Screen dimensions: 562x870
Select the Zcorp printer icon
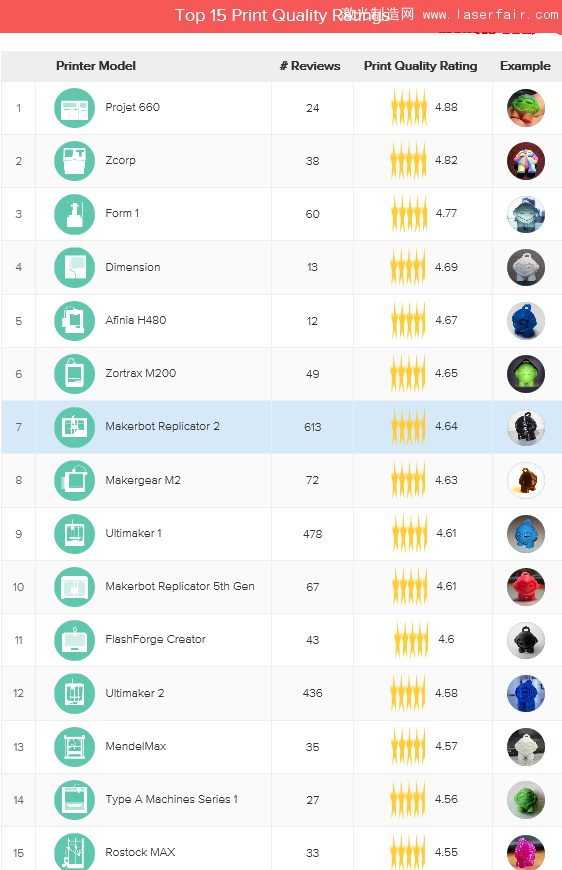click(x=74, y=161)
